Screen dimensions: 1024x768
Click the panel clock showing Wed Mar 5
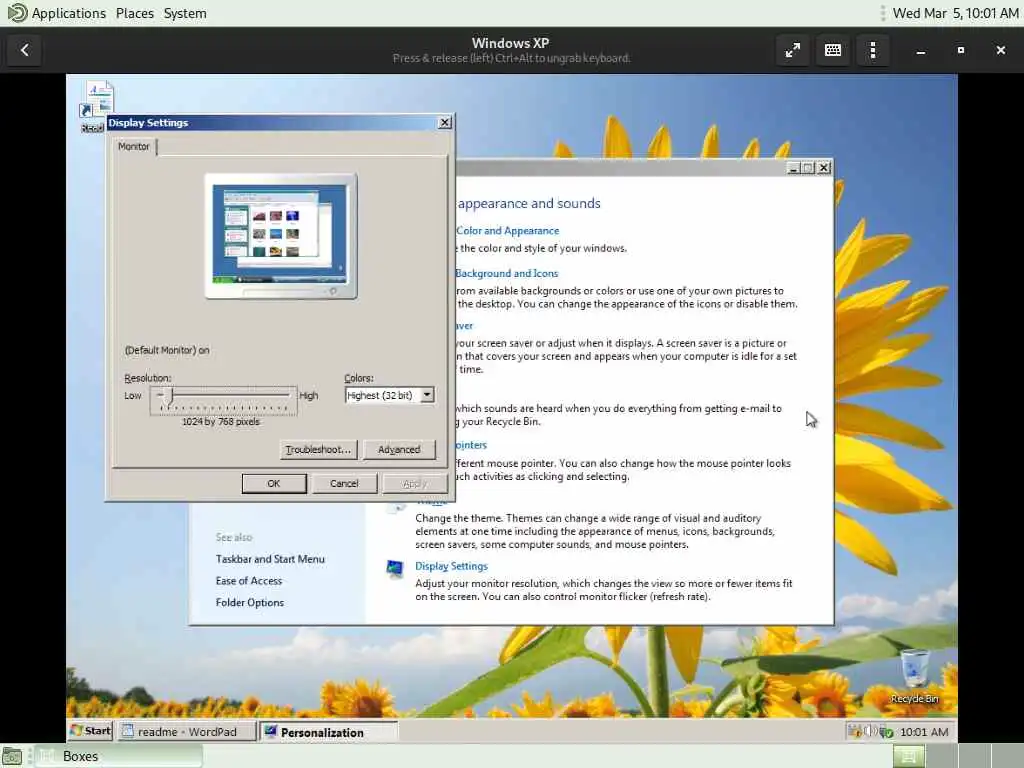click(x=955, y=13)
